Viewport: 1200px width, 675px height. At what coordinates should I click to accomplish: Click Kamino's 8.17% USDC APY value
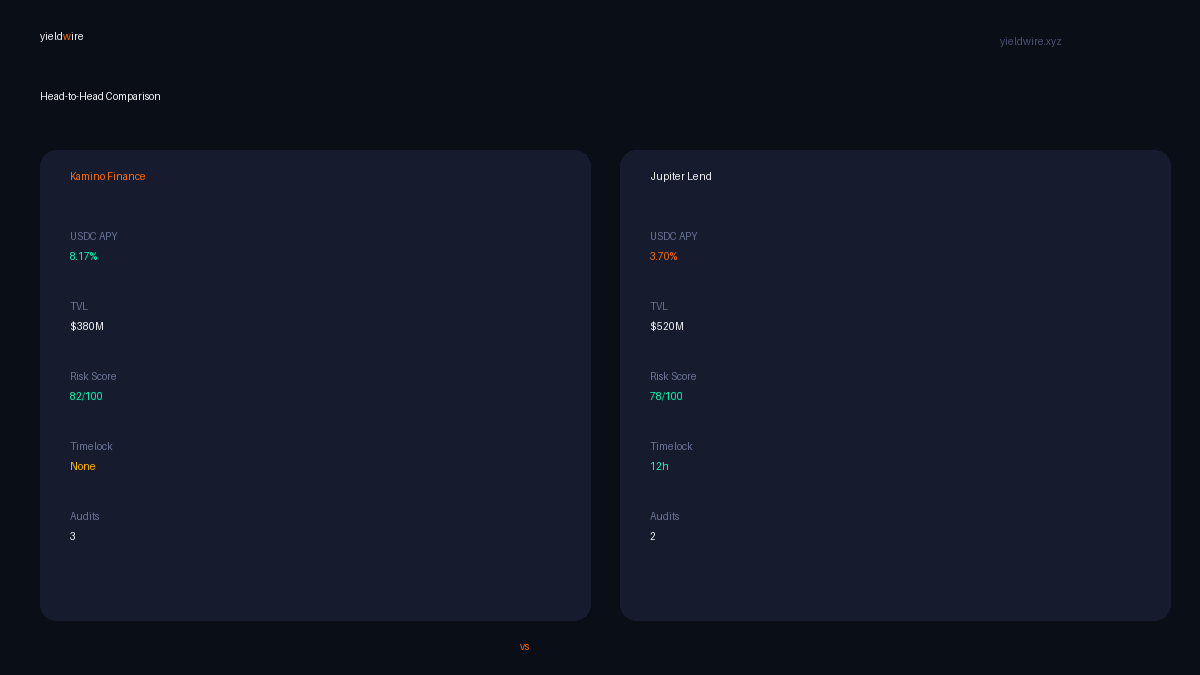click(x=84, y=256)
